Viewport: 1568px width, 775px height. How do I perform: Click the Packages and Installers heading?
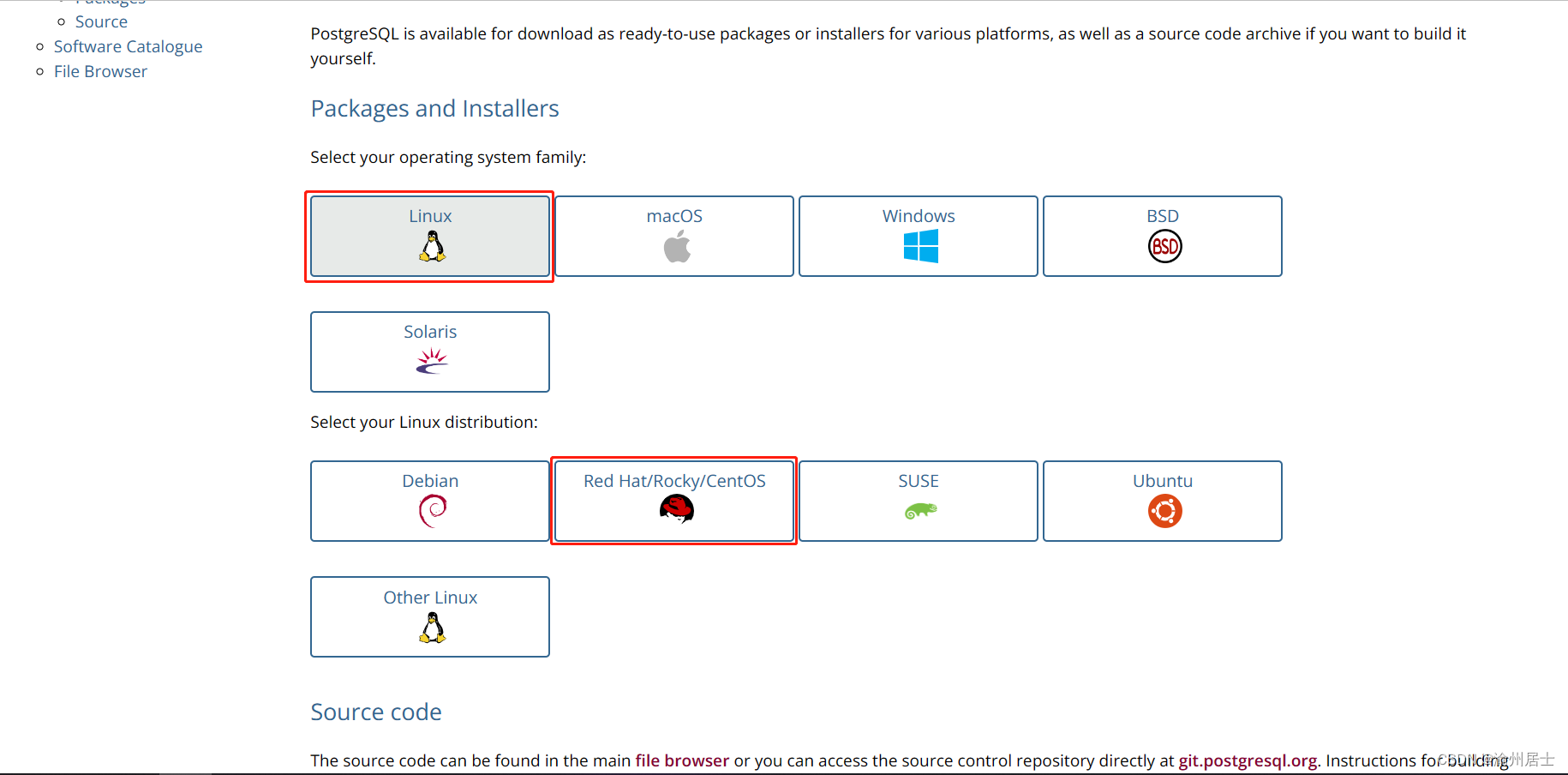(x=434, y=109)
